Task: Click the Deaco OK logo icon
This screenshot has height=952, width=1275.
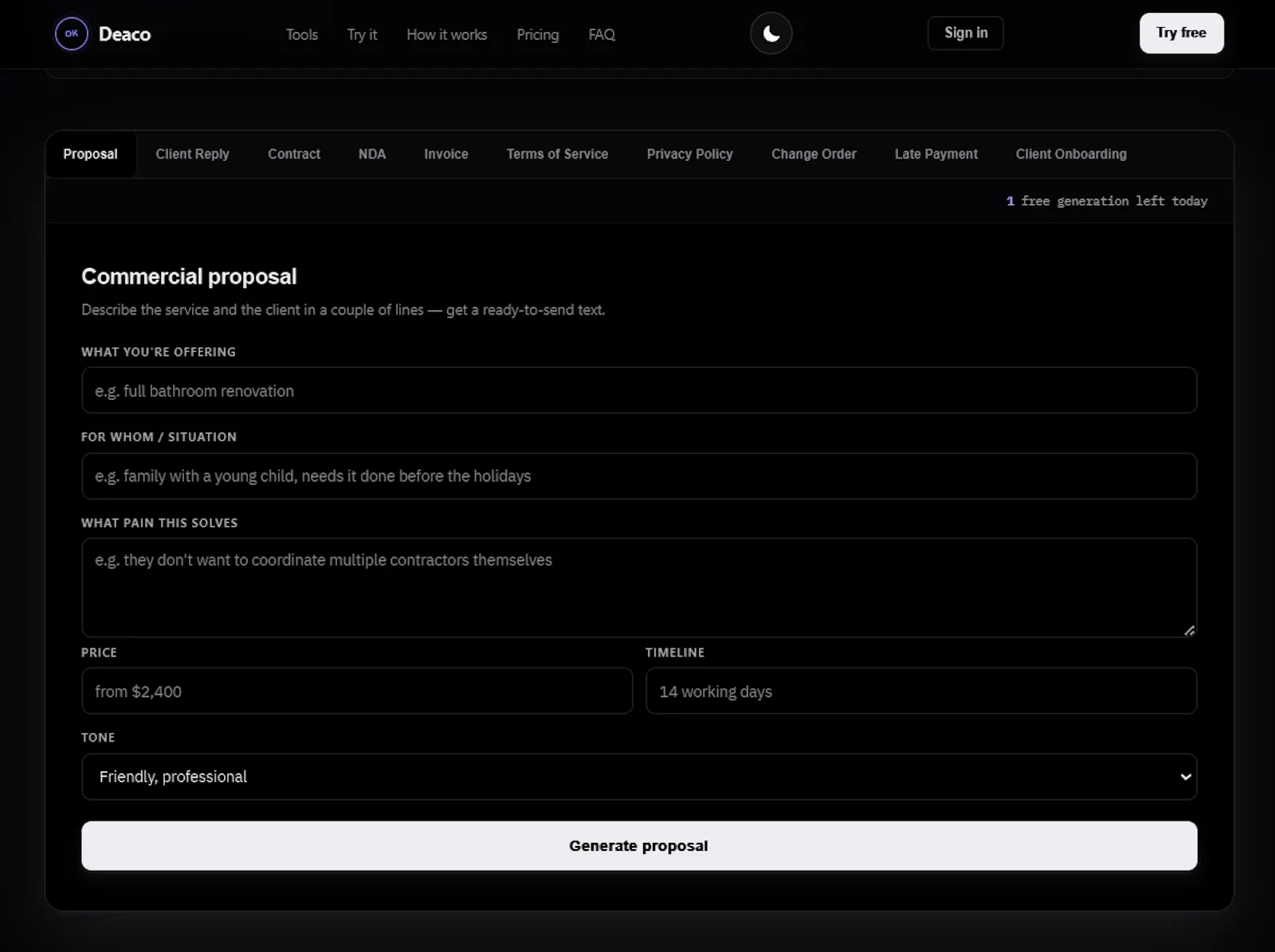Action: (71, 33)
